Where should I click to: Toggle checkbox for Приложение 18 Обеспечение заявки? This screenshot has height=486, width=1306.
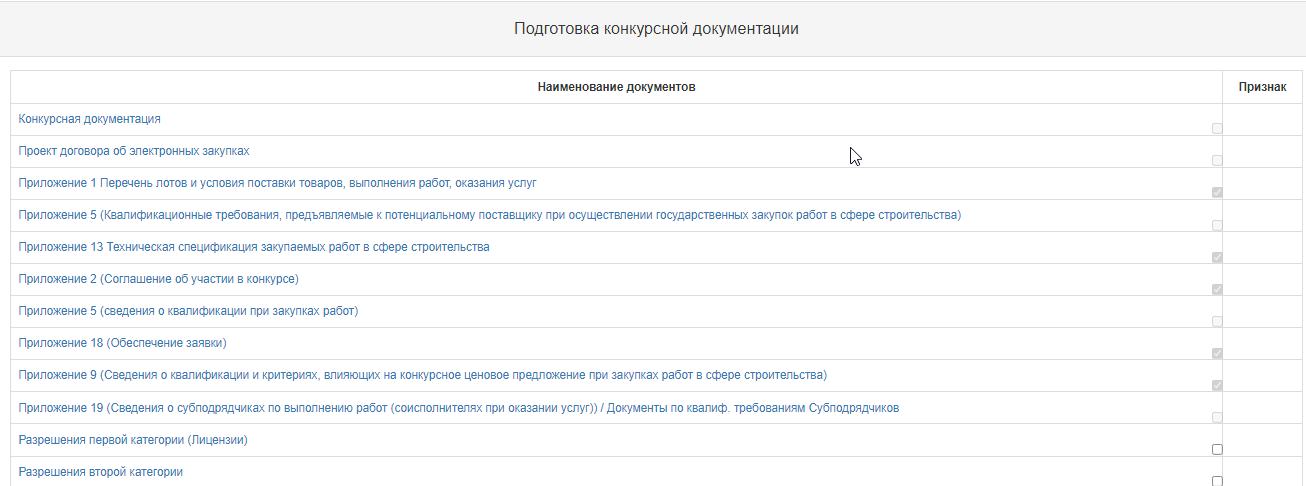pyautogui.click(x=1217, y=353)
